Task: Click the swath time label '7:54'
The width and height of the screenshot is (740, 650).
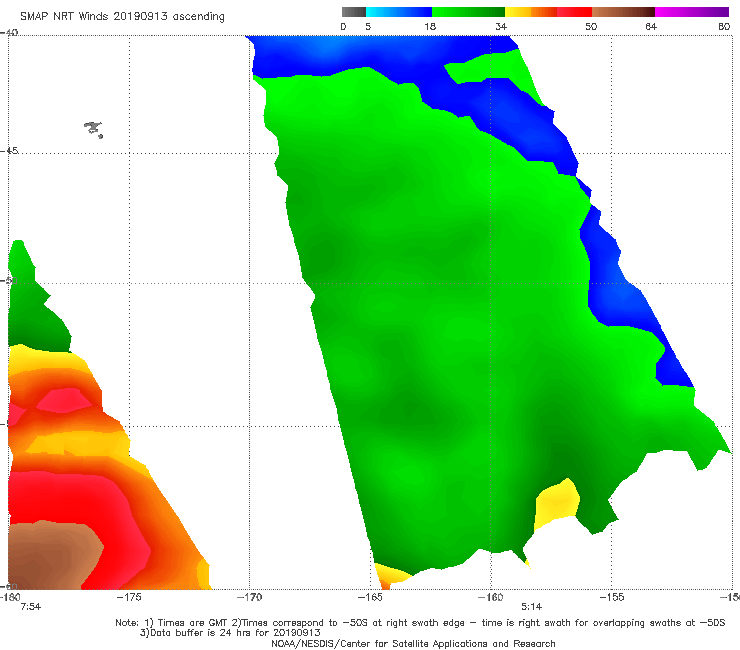Action: pyautogui.click(x=31, y=607)
